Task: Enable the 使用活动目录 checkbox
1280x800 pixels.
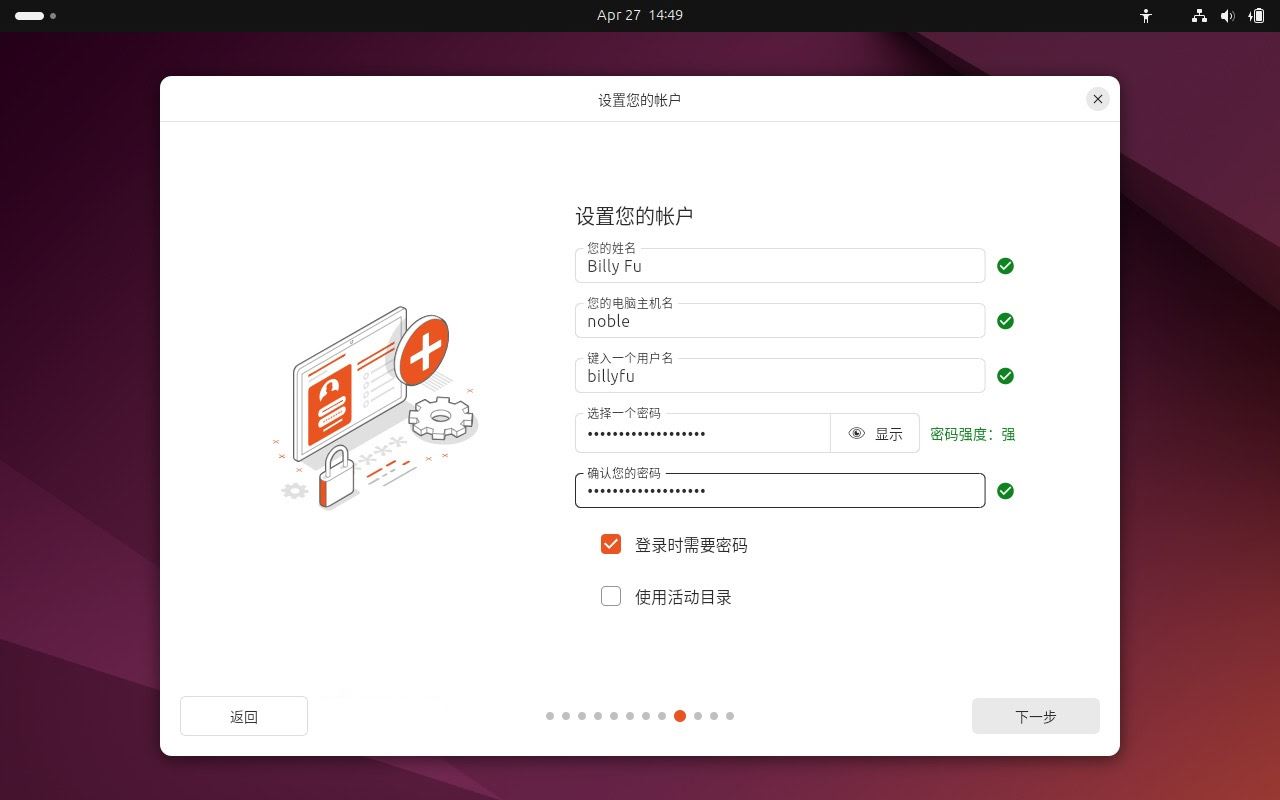Action: [611, 596]
